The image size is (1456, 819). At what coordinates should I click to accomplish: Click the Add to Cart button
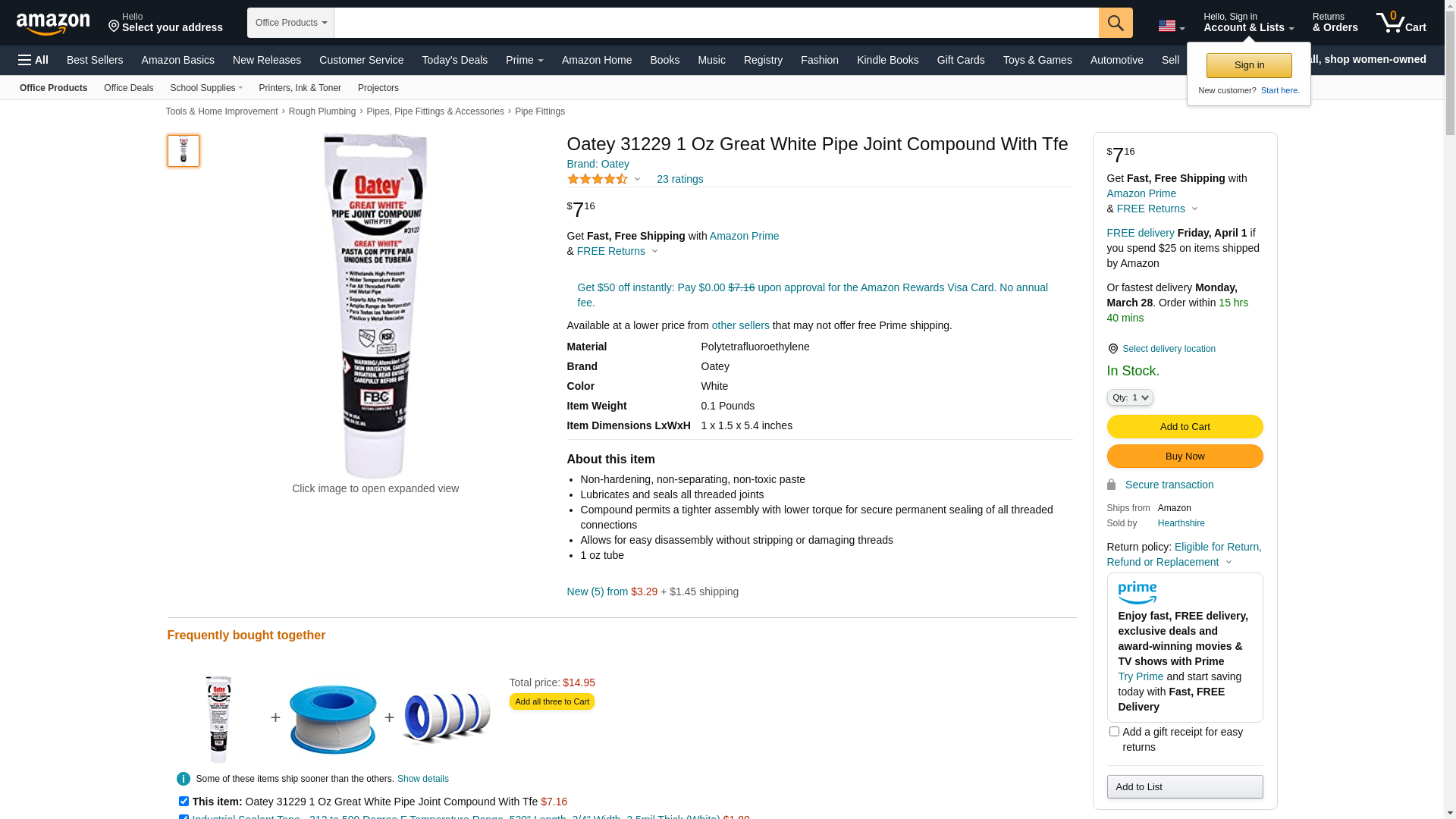1185,427
